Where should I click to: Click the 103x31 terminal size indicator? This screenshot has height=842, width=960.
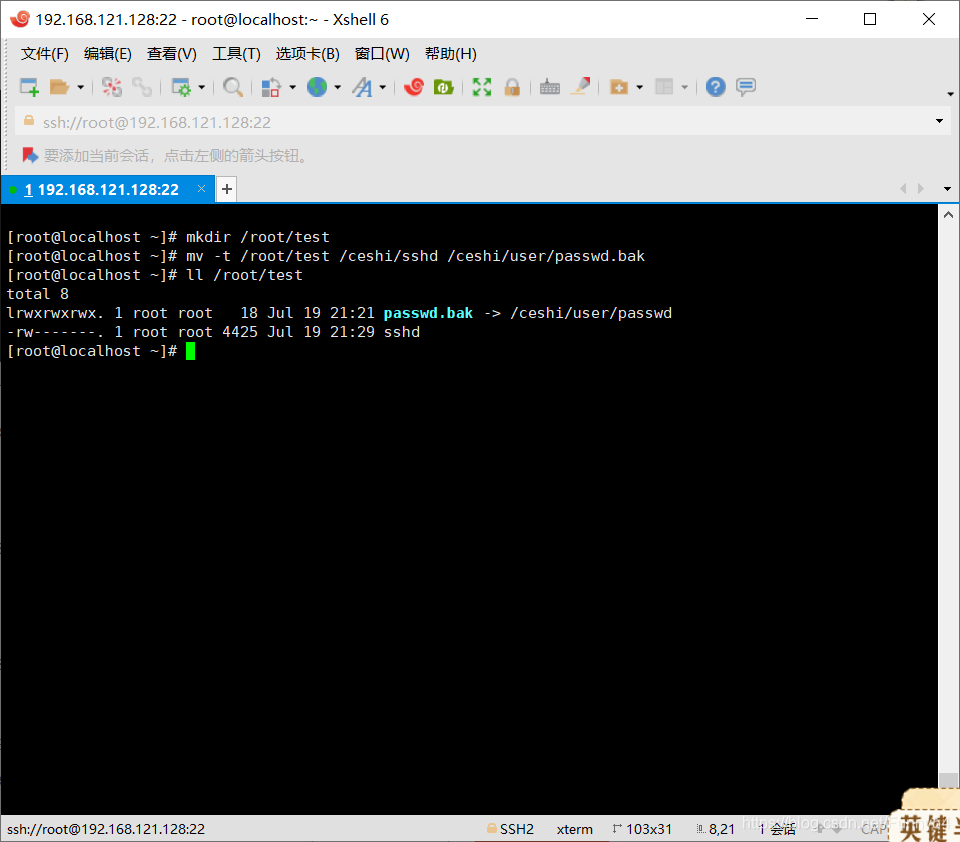pos(642,829)
